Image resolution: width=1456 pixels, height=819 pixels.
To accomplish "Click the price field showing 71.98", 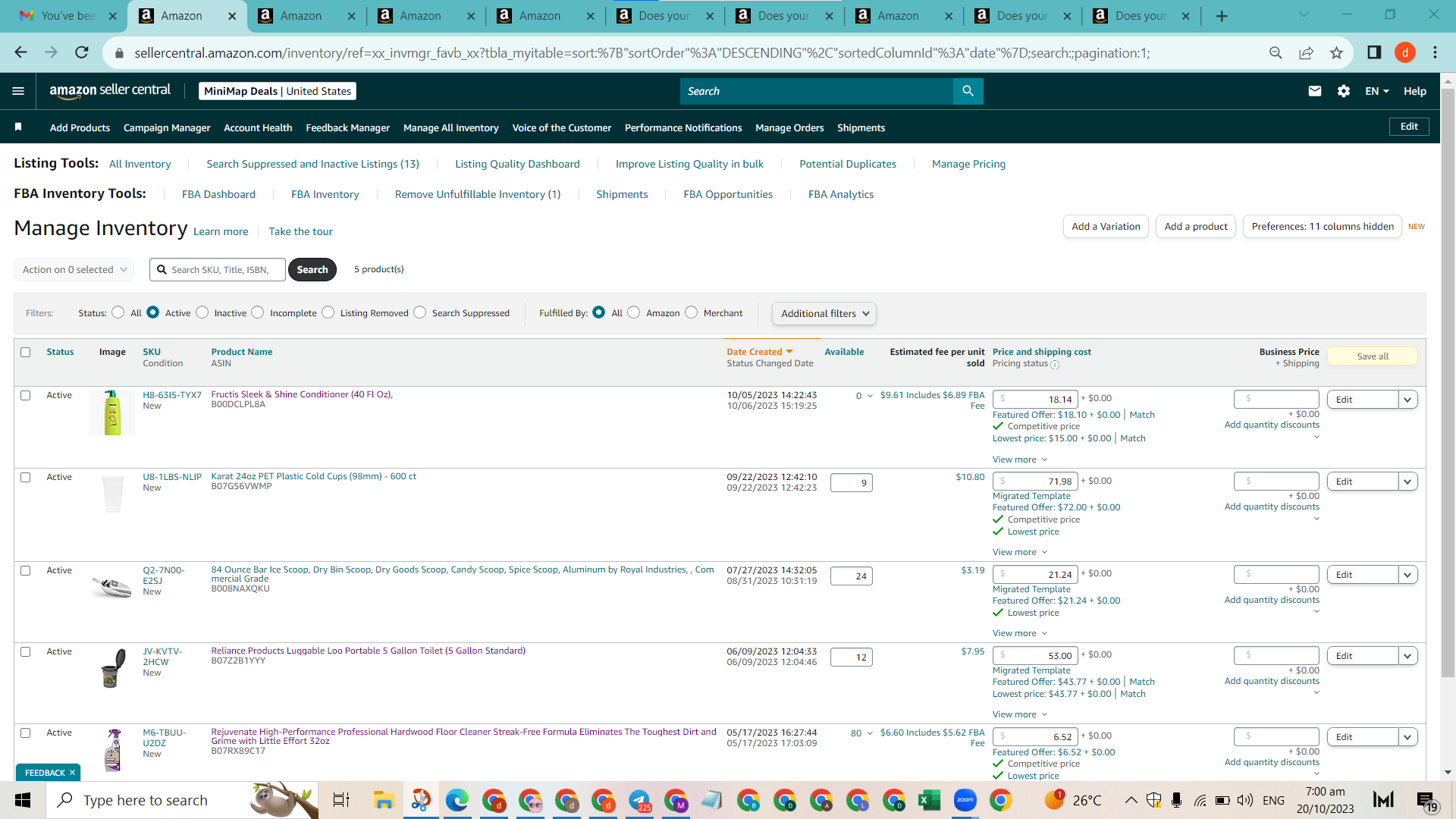I will 1035,481.
